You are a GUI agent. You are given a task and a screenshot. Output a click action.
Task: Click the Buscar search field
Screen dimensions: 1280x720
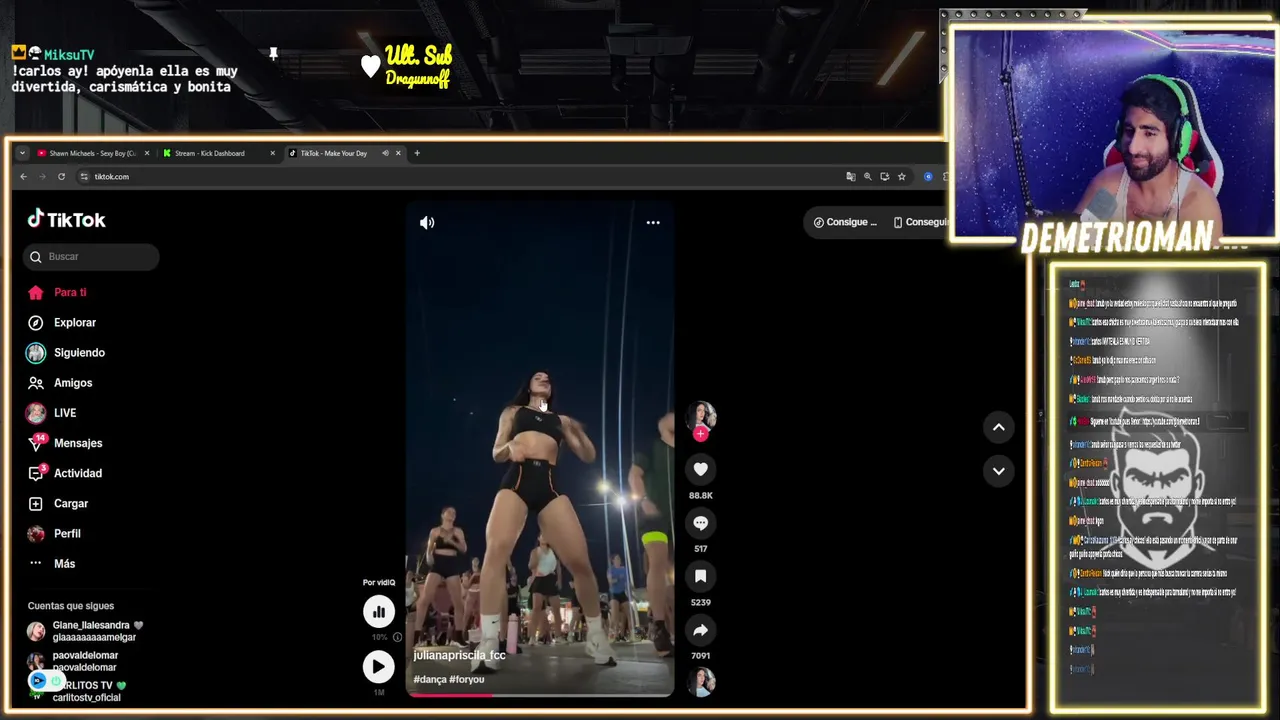(91, 257)
